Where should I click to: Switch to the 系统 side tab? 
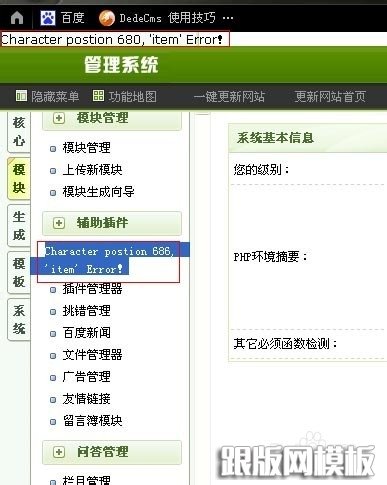pyautogui.click(x=19, y=320)
